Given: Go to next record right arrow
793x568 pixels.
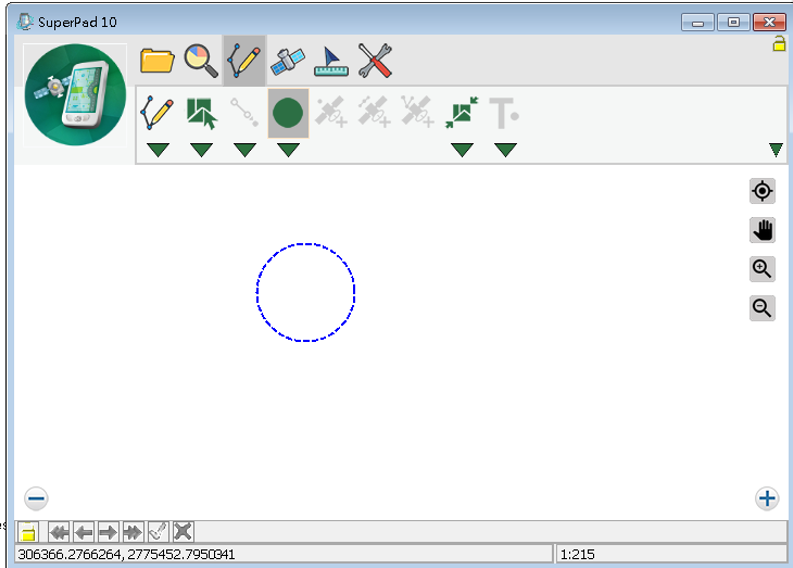Looking at the screenshot, I should [108, 532].
